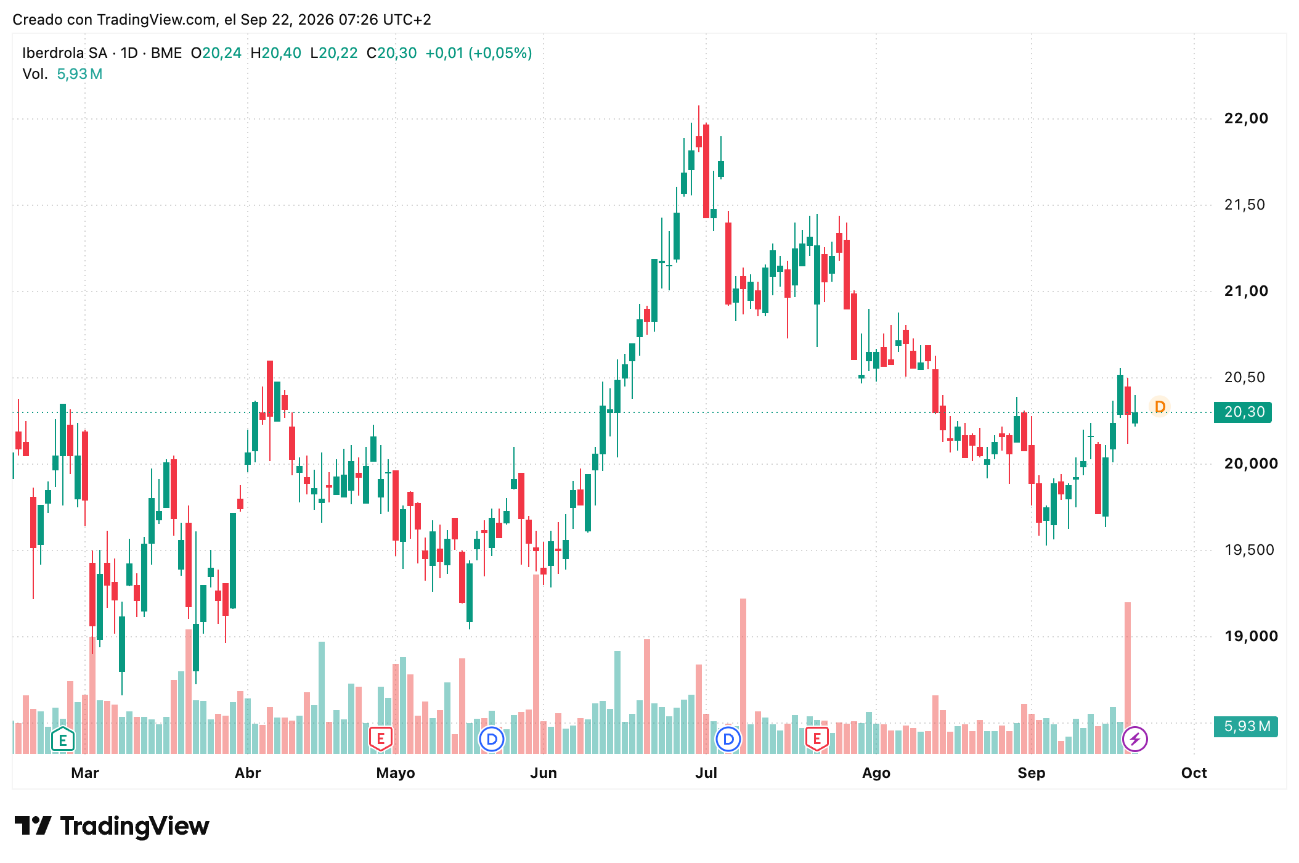
Task: Click the Vol. value 5,93 M in legend
Action: tap(80, 74)
